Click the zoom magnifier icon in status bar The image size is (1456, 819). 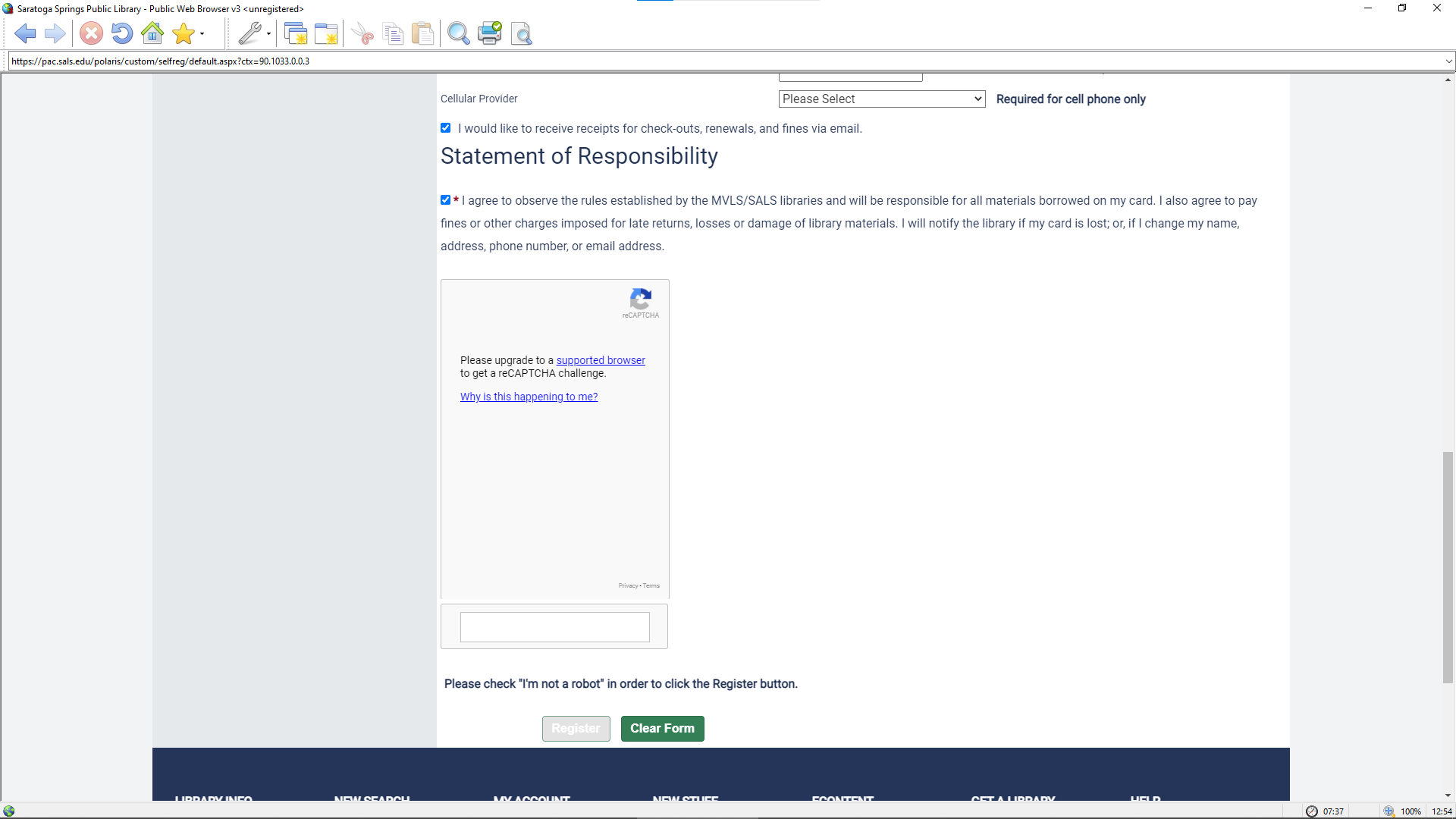click(1389, 811)
